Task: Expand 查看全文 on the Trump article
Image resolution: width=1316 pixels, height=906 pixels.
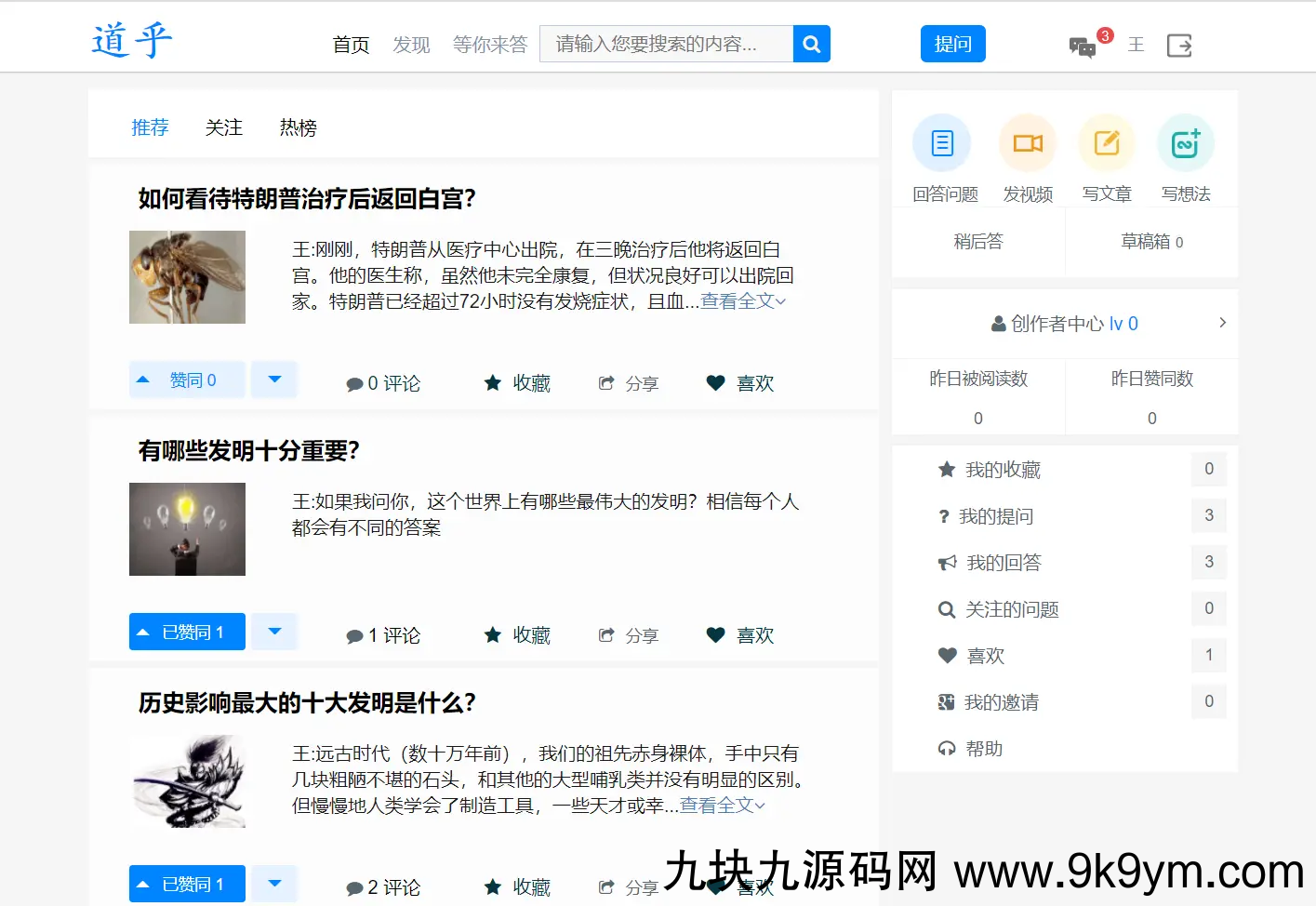Action: coord(738,300)
